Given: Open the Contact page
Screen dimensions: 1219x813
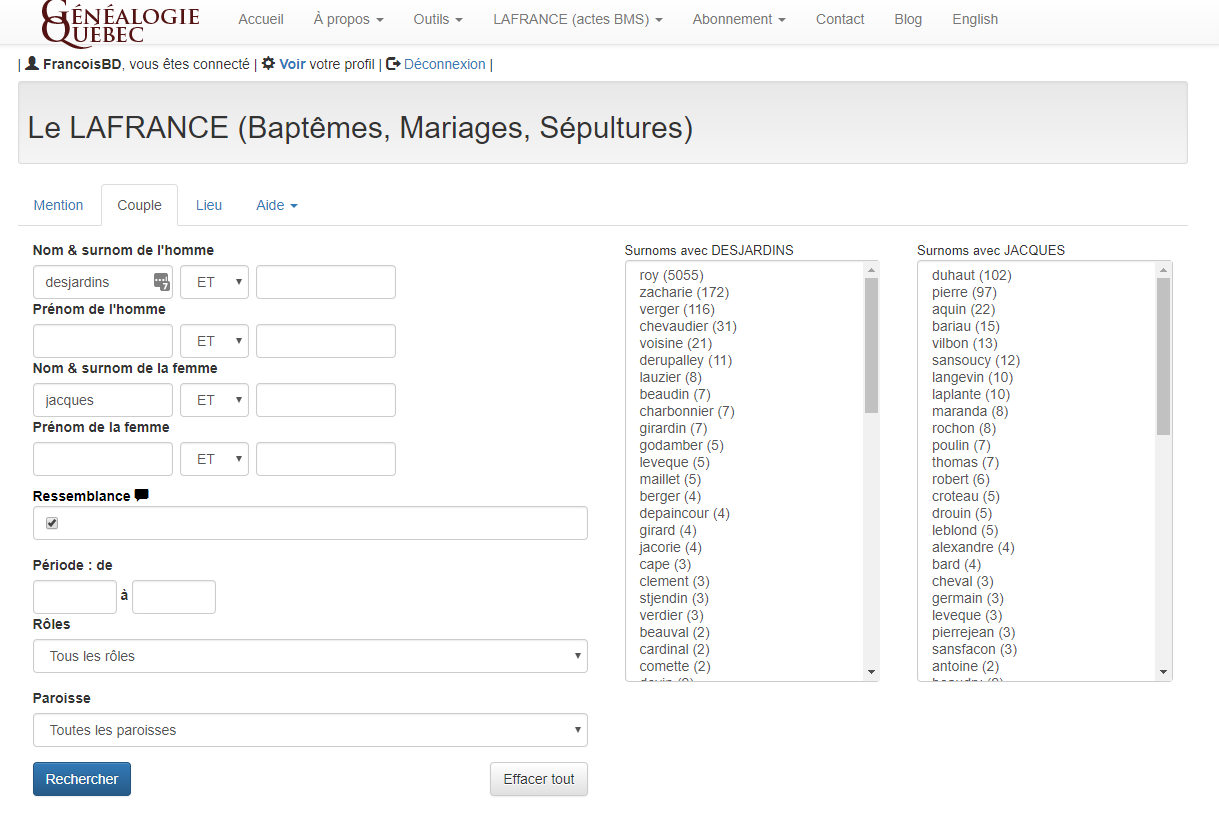Looking at the screenshot, I should [840, 19].
